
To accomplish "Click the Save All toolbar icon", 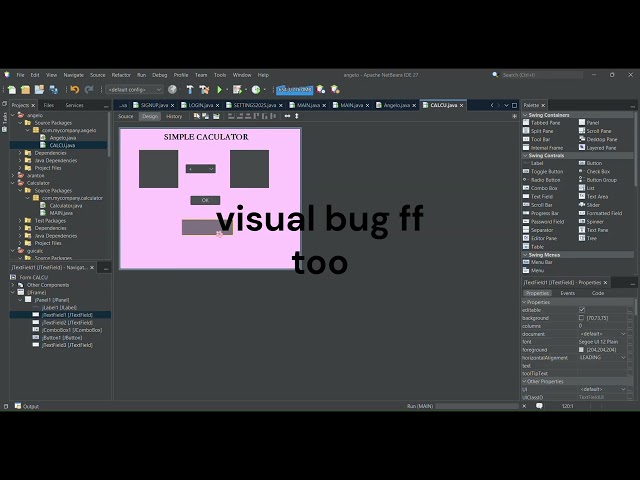I will 53,89.
